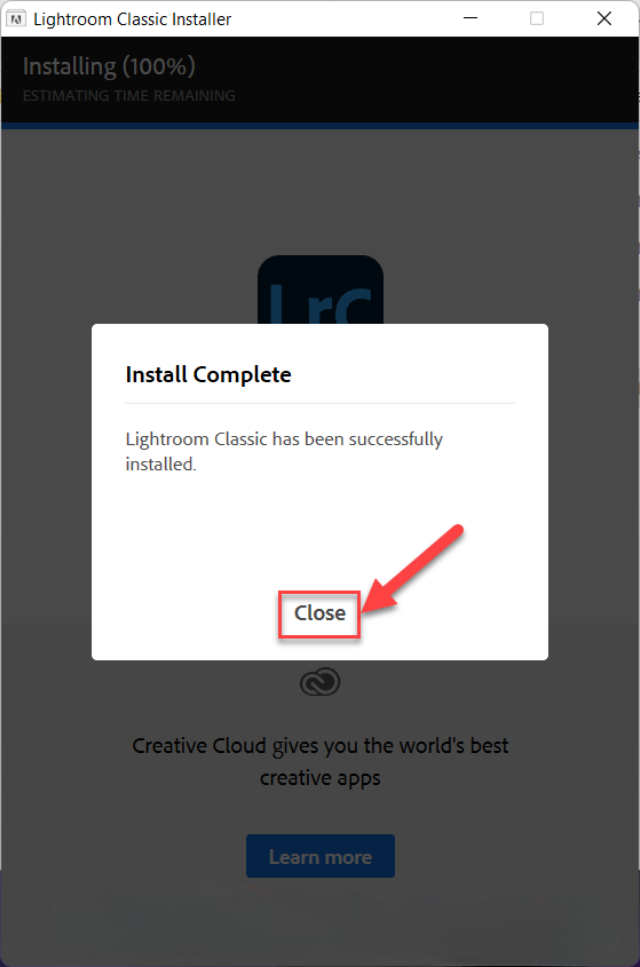The image size is (640, 967).
Task: Click the successfully installed message text
Action: (284, 451)
